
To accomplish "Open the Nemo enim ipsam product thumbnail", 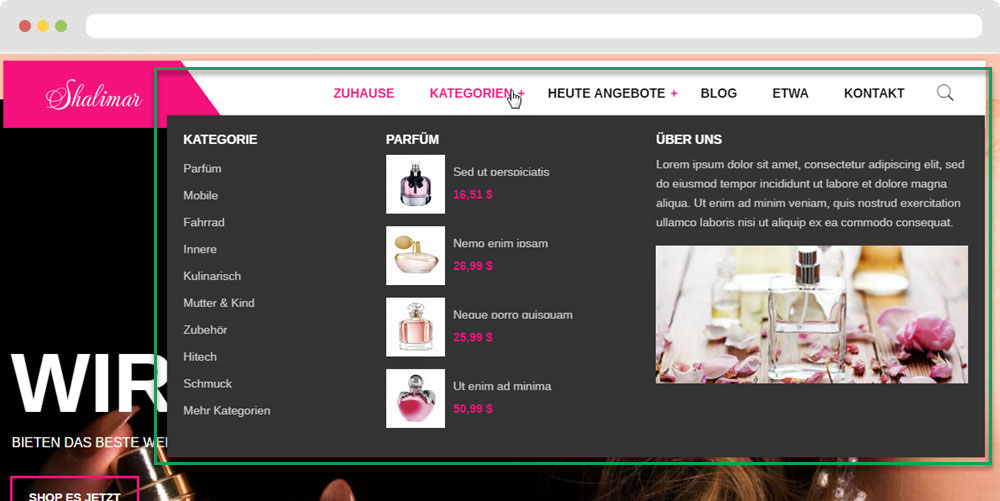I will click(415, 256).
